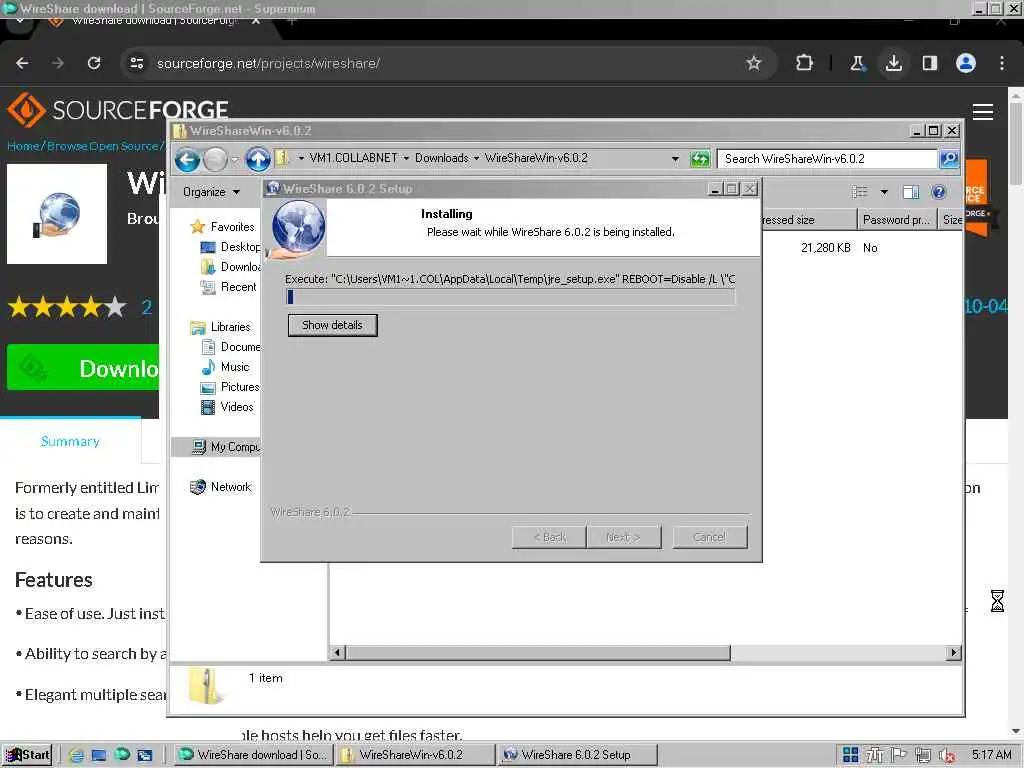This screenshot has height=768, width=1024.
Task: Switch to the Summary tab
Action: coord(71,441)
